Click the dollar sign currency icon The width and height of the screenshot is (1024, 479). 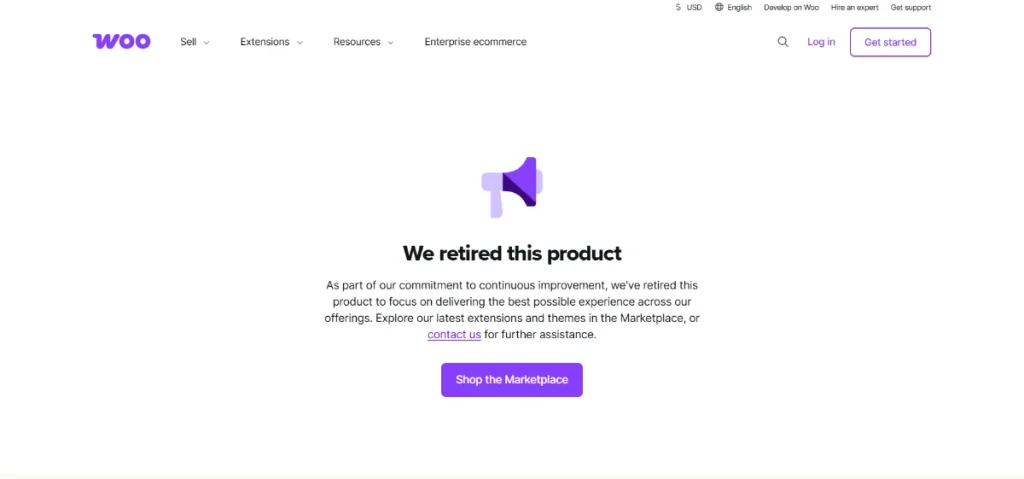click(x=678, y=7)
